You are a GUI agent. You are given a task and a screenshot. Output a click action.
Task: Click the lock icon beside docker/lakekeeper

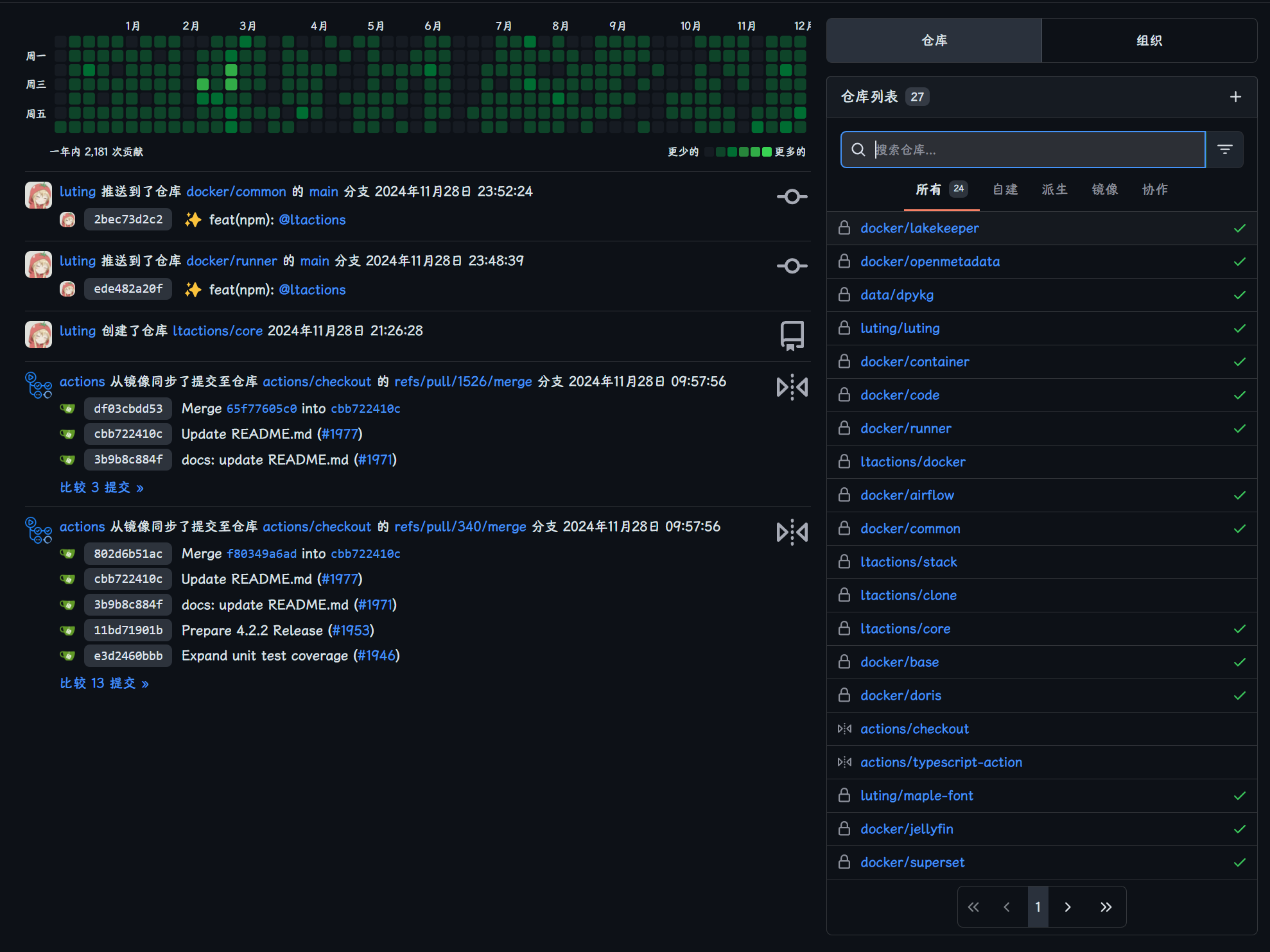pyautogui.click(x=844, y=228)
